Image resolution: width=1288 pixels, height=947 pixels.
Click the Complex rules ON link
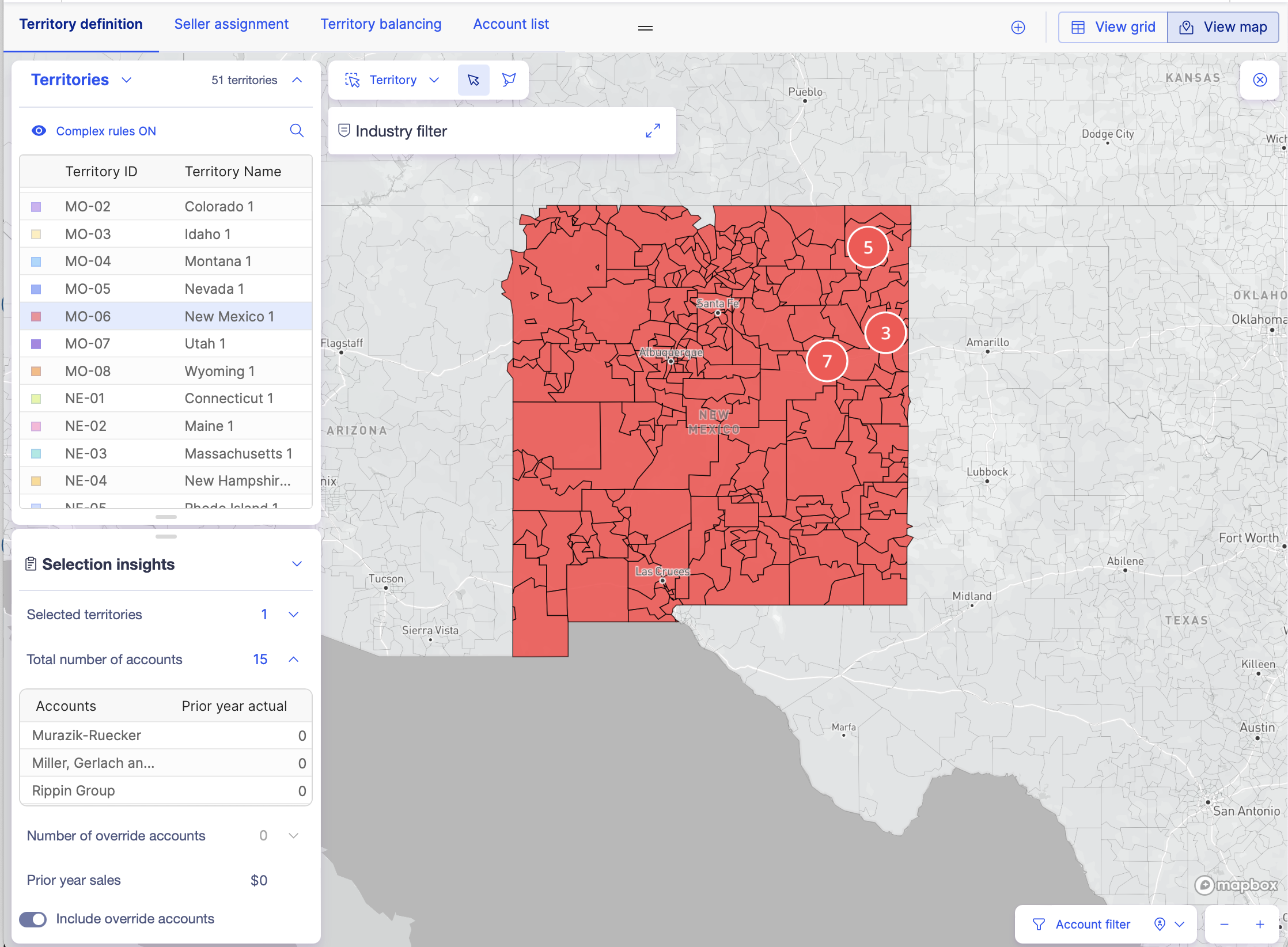106,131
